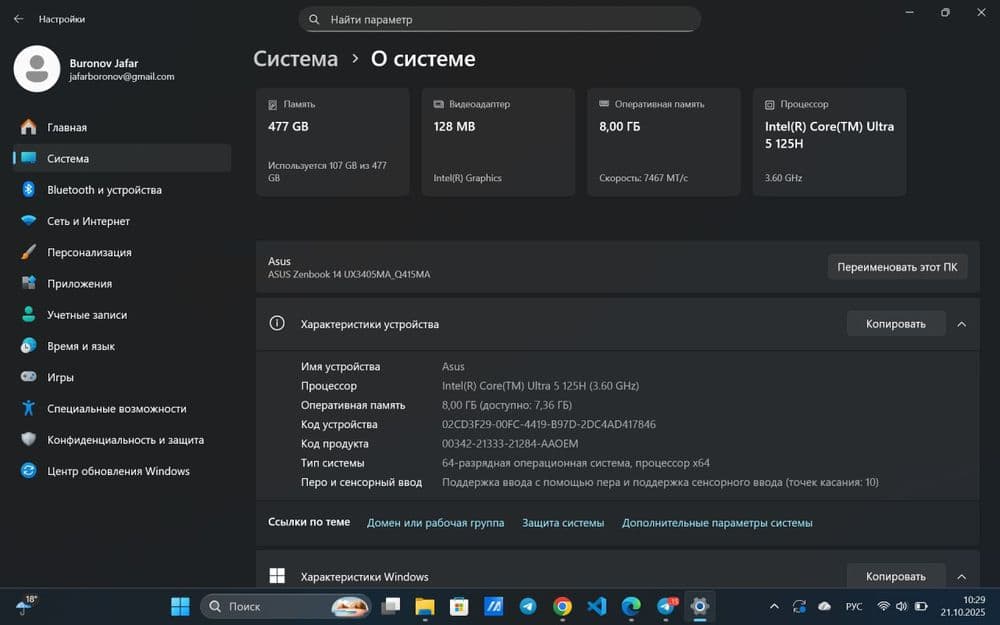Show hidden tray icons chevron
1000x625 pixels.
[x=774, y=606]
